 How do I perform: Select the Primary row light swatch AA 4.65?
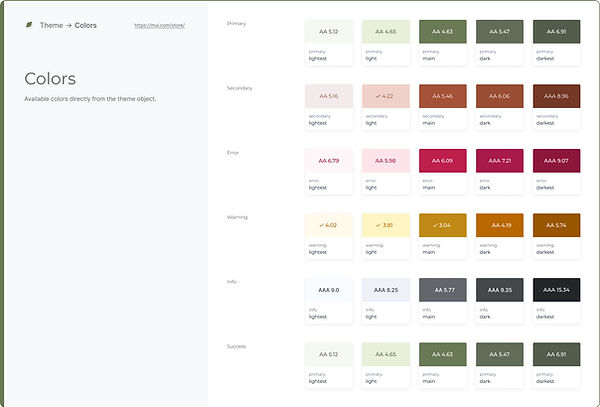tap(386, 32)
